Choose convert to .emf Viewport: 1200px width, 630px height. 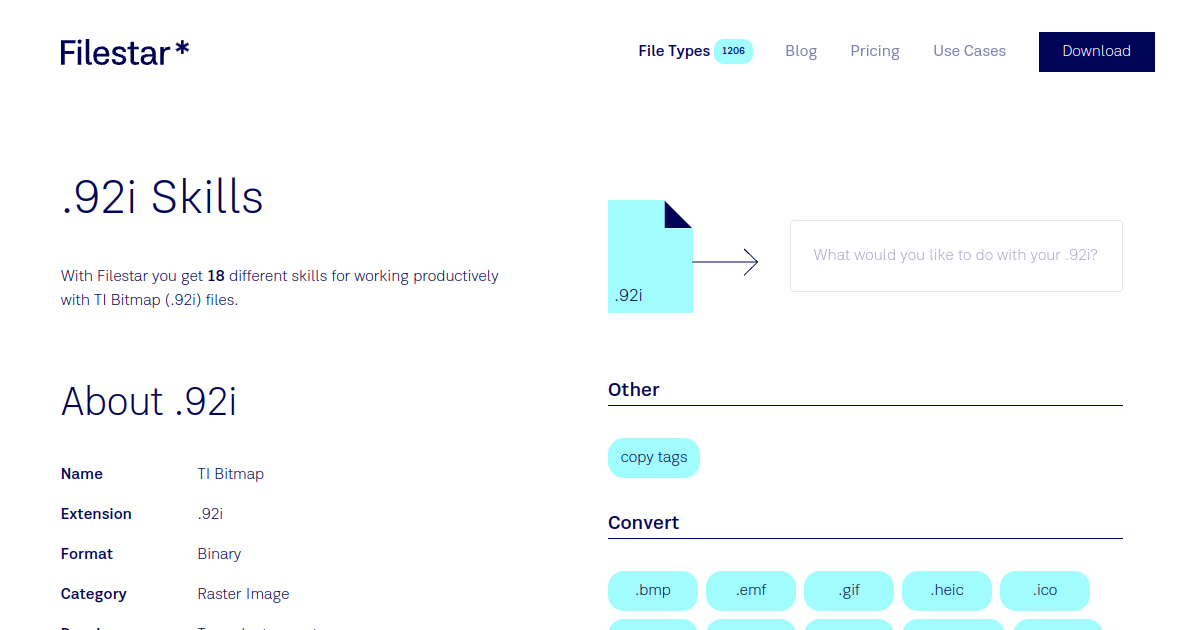coord(751,590)
